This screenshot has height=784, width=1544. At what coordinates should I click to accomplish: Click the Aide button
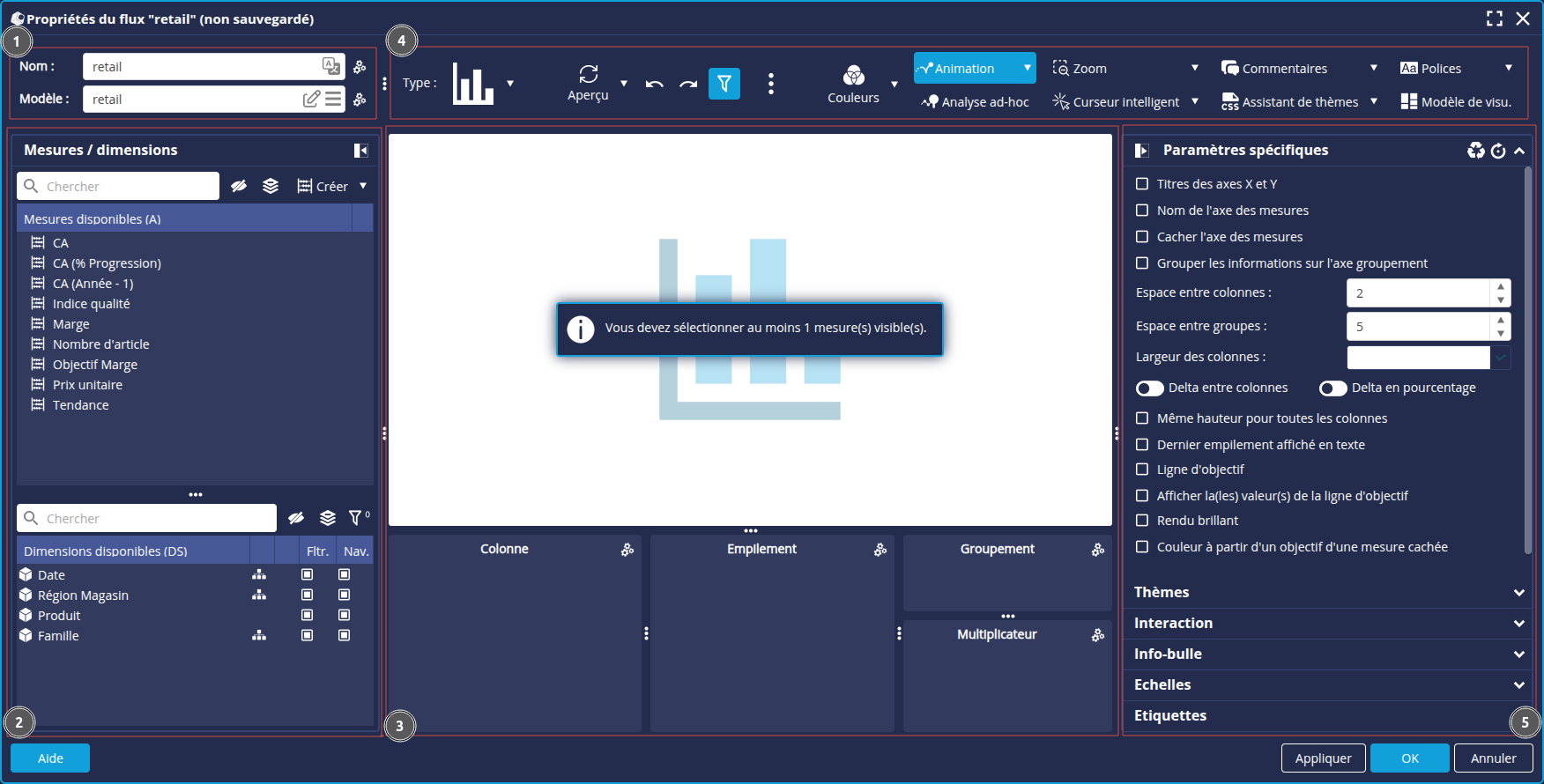point(50,758)
